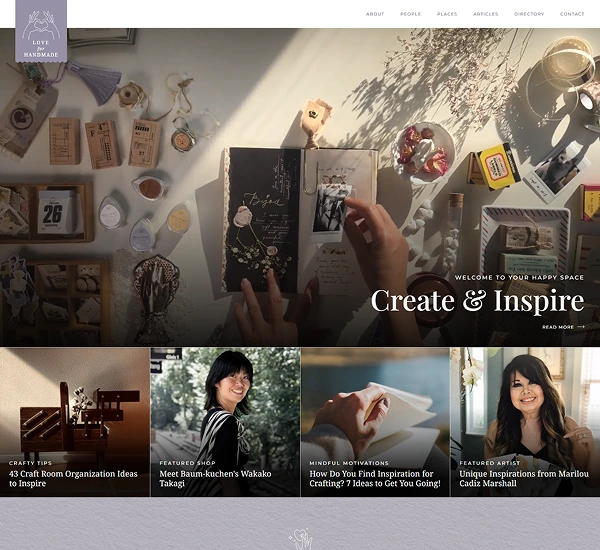Open the About menu item
The height and width of the screenshot is (550, 600).
(375, 14)
